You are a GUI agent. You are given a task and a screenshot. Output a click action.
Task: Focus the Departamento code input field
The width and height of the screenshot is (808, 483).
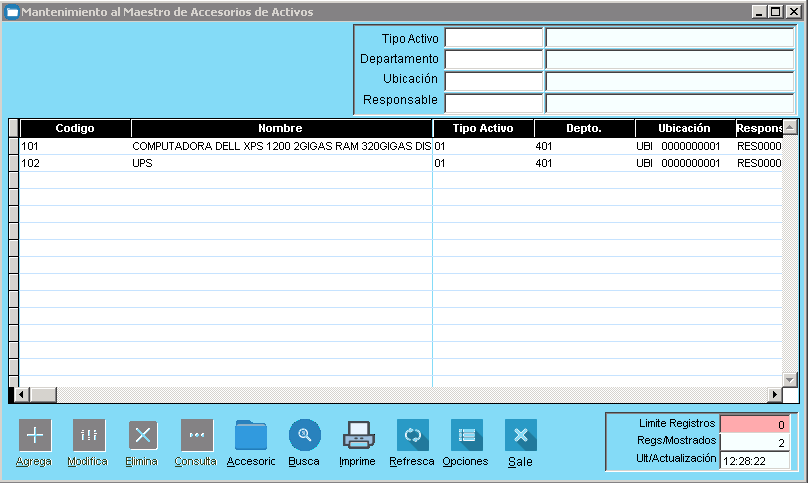pos(493,60)
